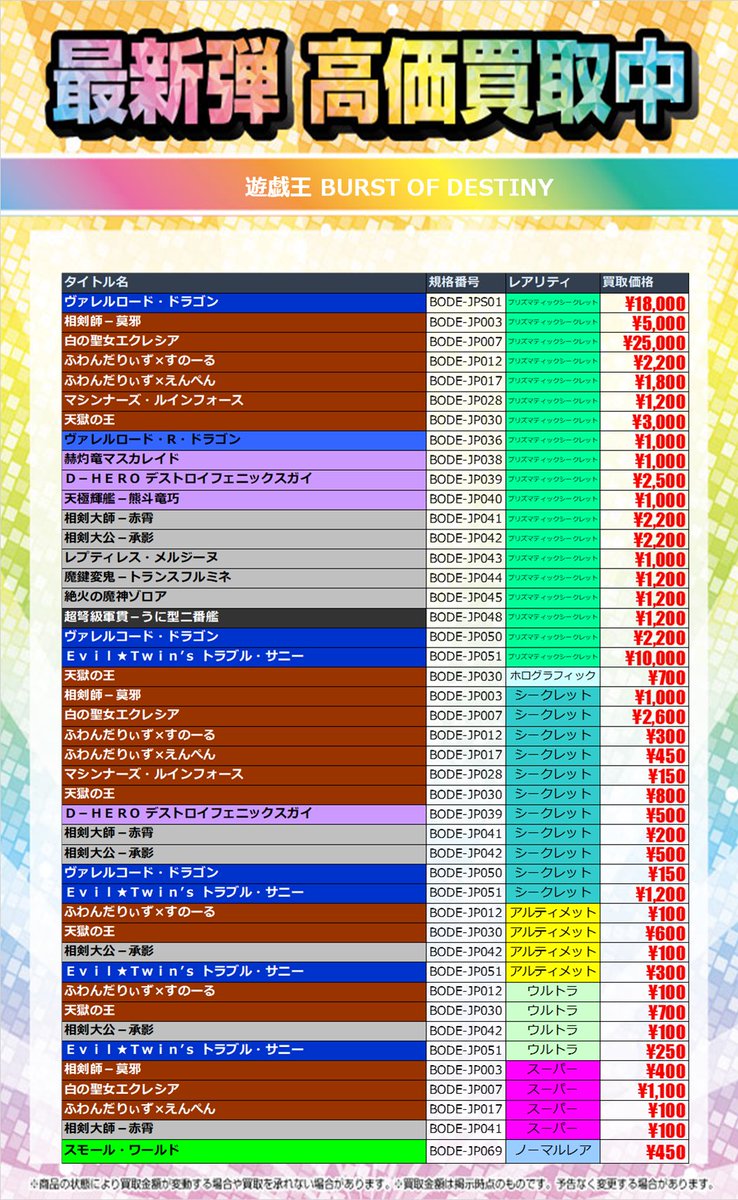This screenshot has height=1200, width=738.
Task: Click the 規格番号 column header
Action: click(465, 282)
